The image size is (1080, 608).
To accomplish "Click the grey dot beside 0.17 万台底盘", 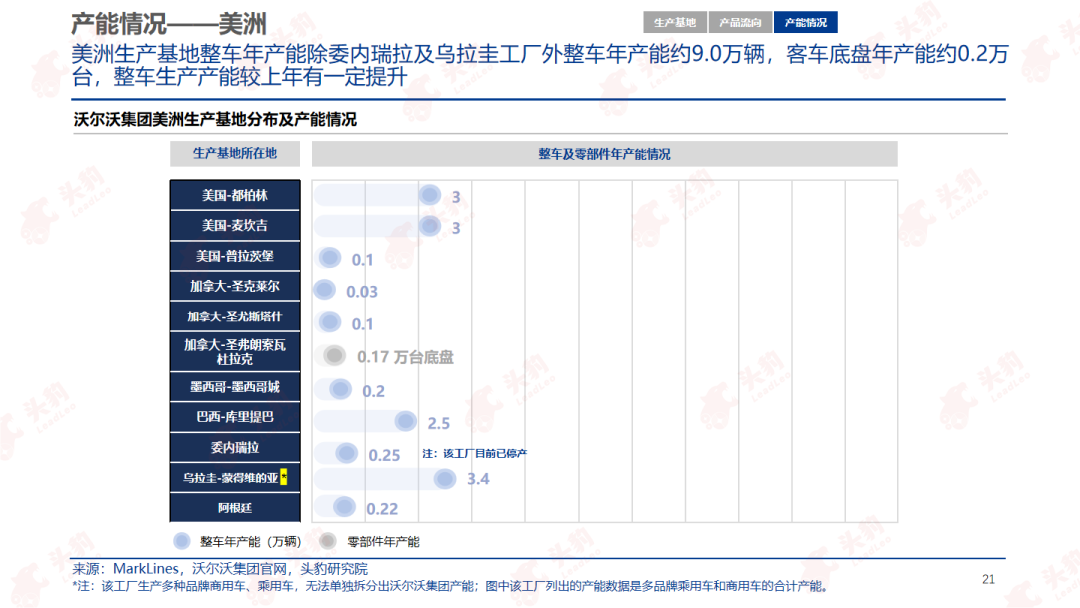I will tap(334, 355).
